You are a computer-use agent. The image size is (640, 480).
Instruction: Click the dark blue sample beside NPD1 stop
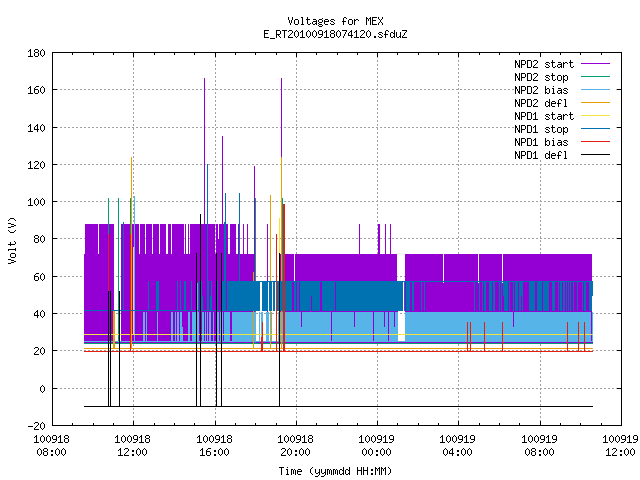[595, 129]
